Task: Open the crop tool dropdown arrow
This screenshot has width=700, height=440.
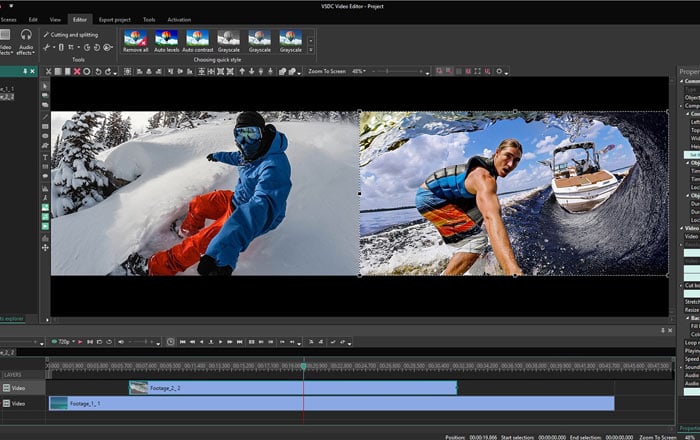Action: 79,47
